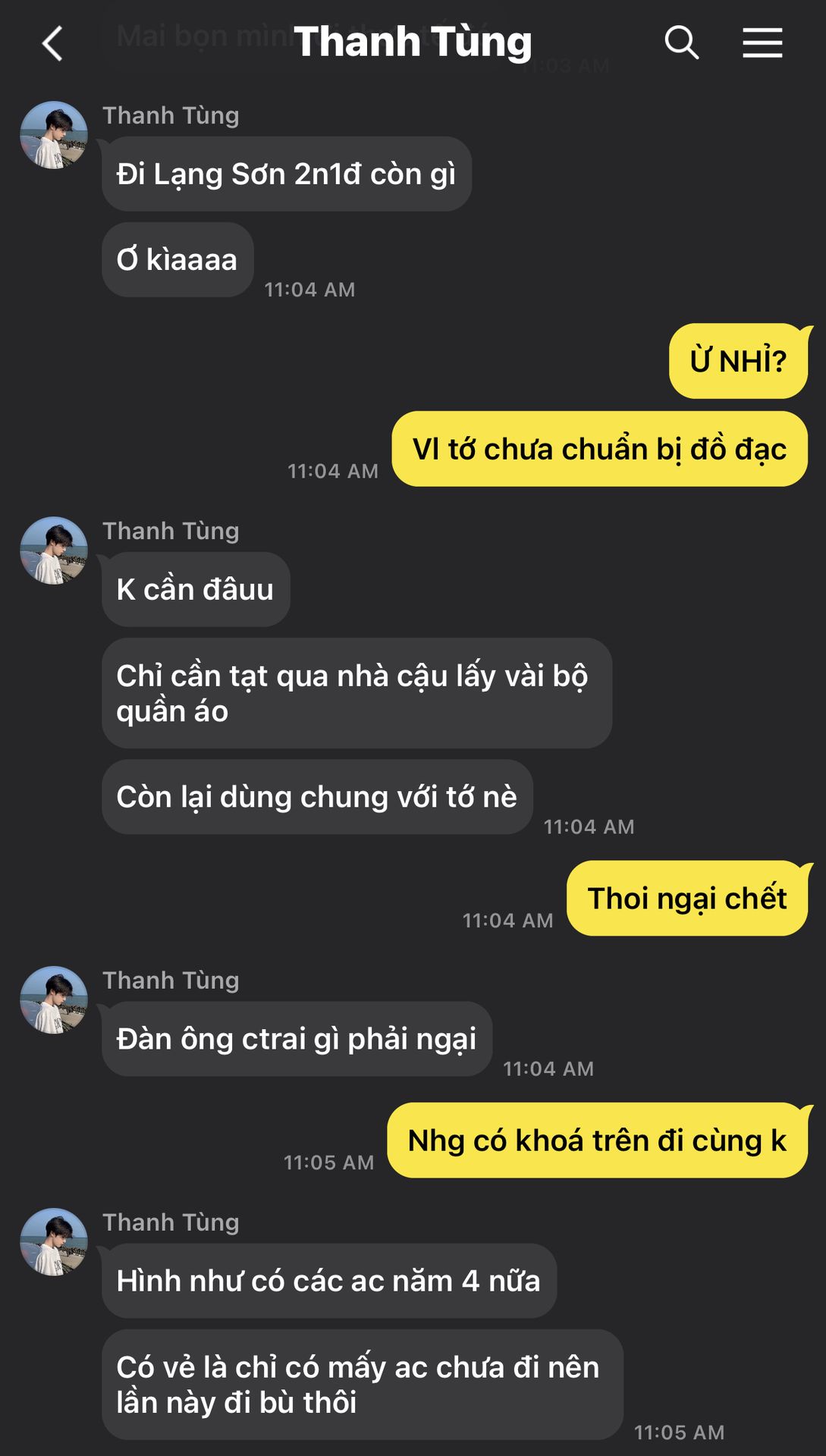Tap avatar beside "Đàn ông ctrai" message
826x1456 pixels.
[54, 1000]
